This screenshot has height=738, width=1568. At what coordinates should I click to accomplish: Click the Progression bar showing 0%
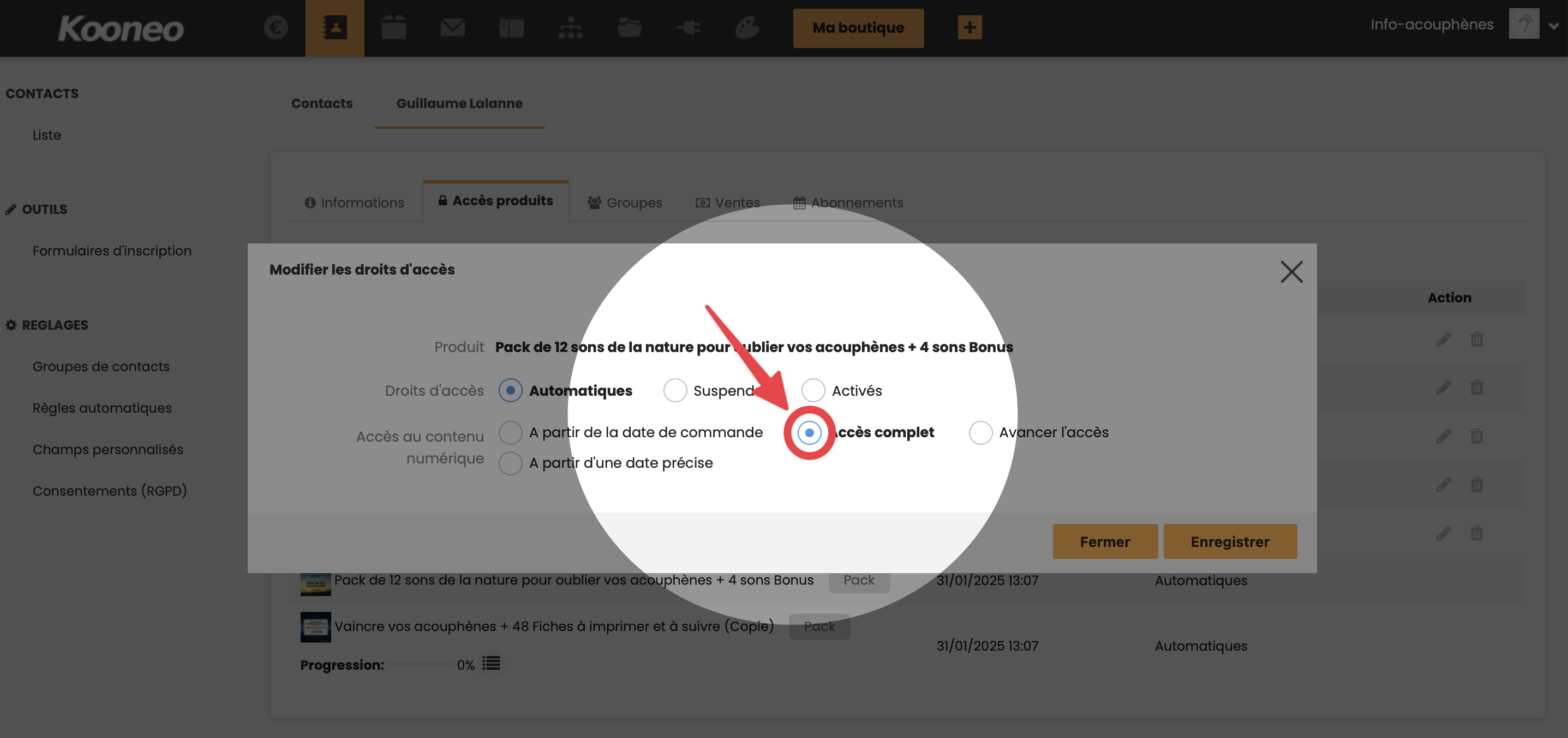point(421,665)
